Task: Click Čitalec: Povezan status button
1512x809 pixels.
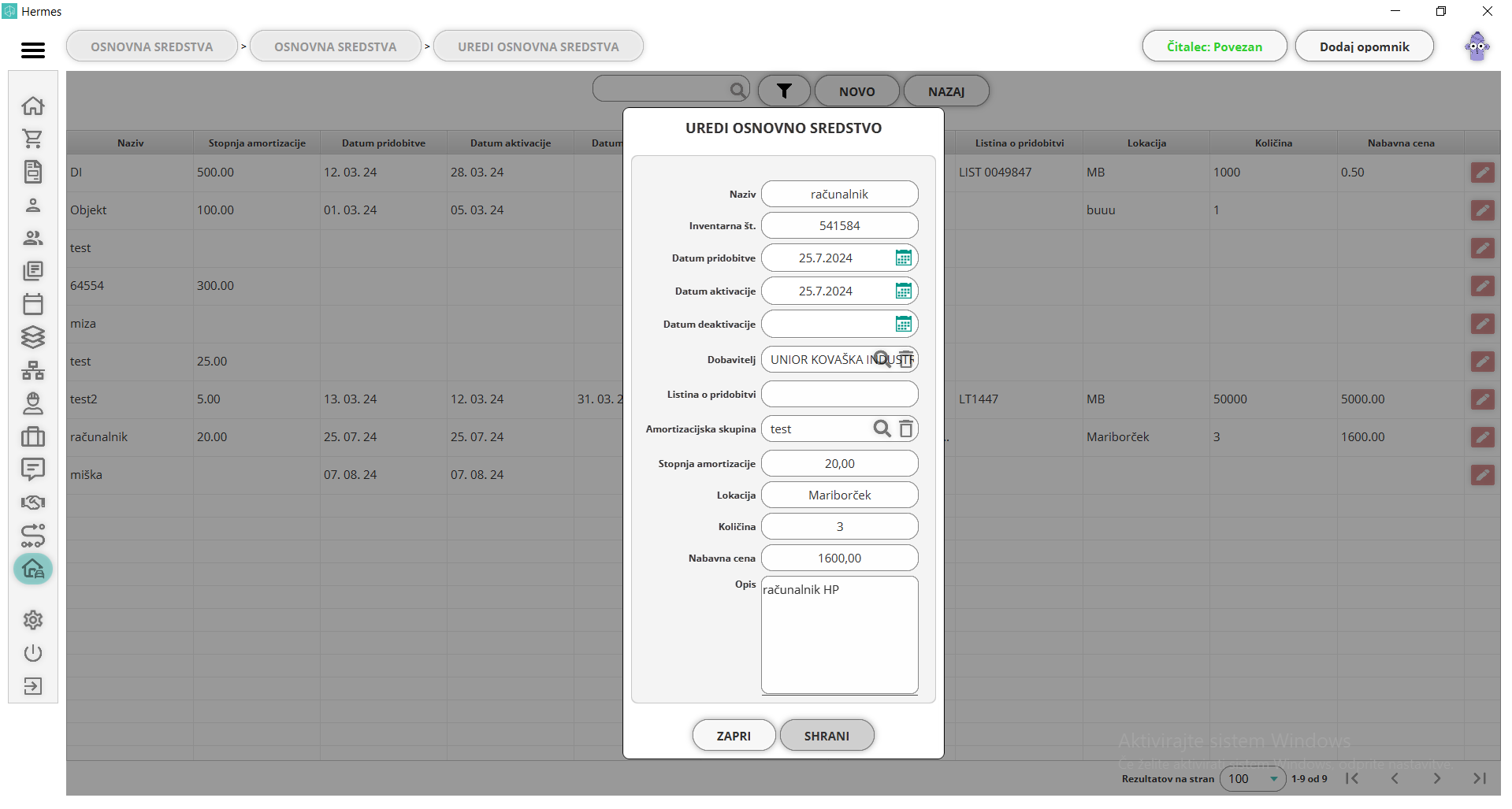Action: pos(1215,46)
